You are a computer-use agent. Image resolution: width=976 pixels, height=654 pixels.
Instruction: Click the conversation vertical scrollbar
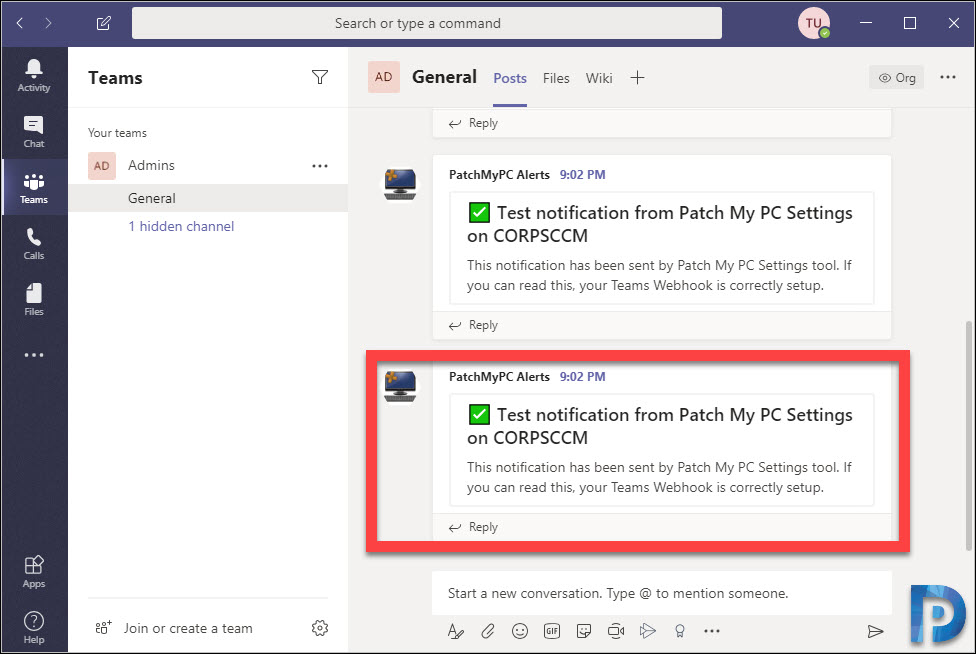click(x=968, y=436)
